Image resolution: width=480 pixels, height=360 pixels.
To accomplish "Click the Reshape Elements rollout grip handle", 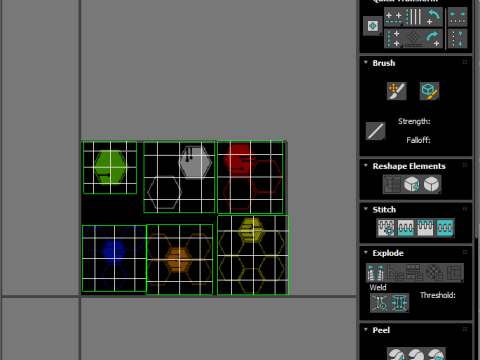I will [x=465, y=165].
